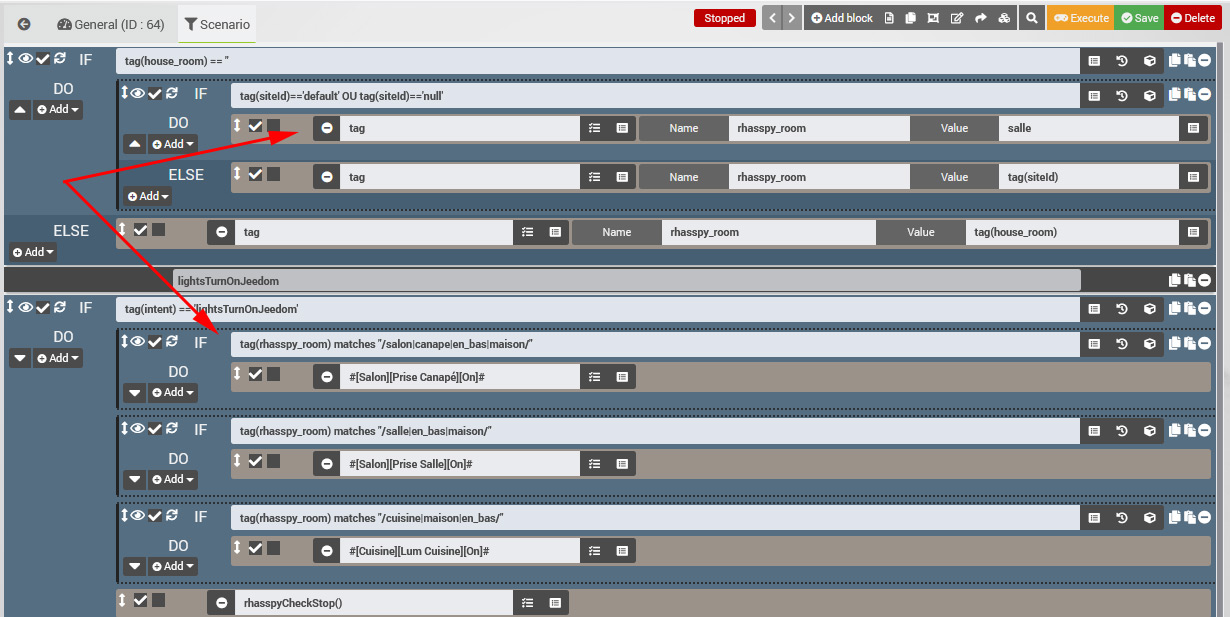Click the duplicate scenario icon in toolbar
Screen dimensions: 1230x617
(x=910, y=18)
